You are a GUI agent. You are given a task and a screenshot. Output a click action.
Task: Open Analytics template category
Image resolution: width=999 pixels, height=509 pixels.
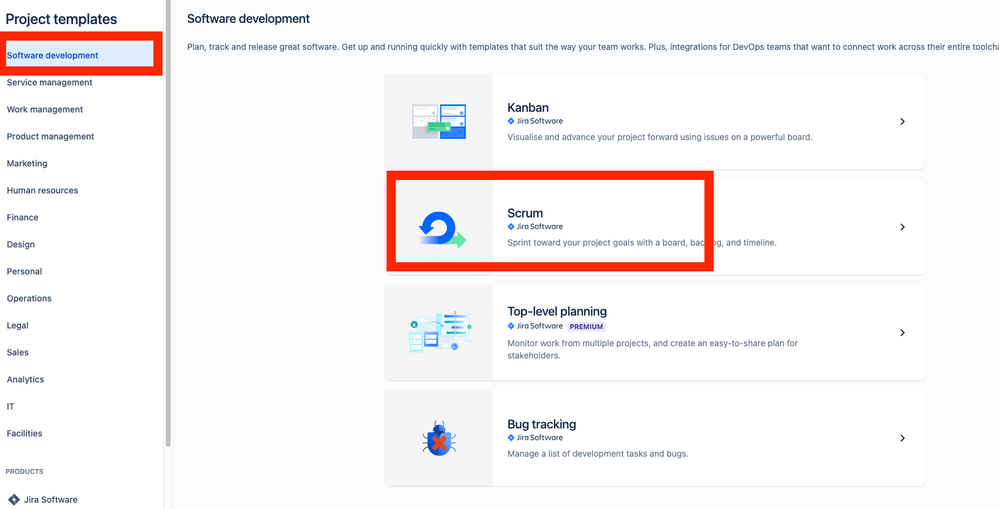point(25,379)
